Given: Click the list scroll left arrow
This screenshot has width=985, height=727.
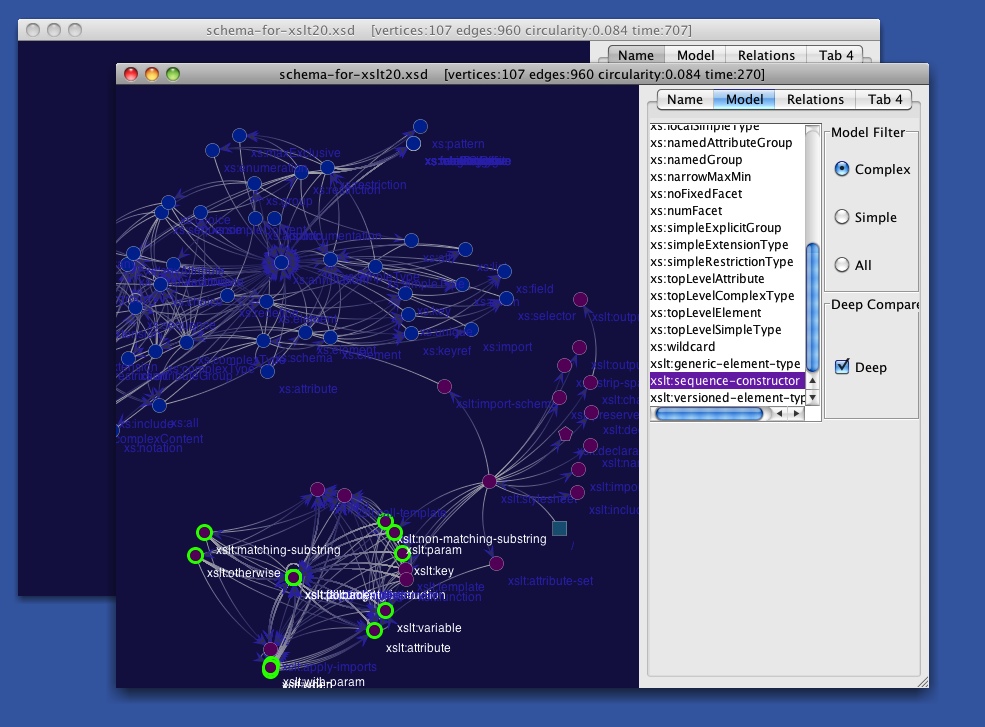Looking at the screenshot, I should [780, 413].
